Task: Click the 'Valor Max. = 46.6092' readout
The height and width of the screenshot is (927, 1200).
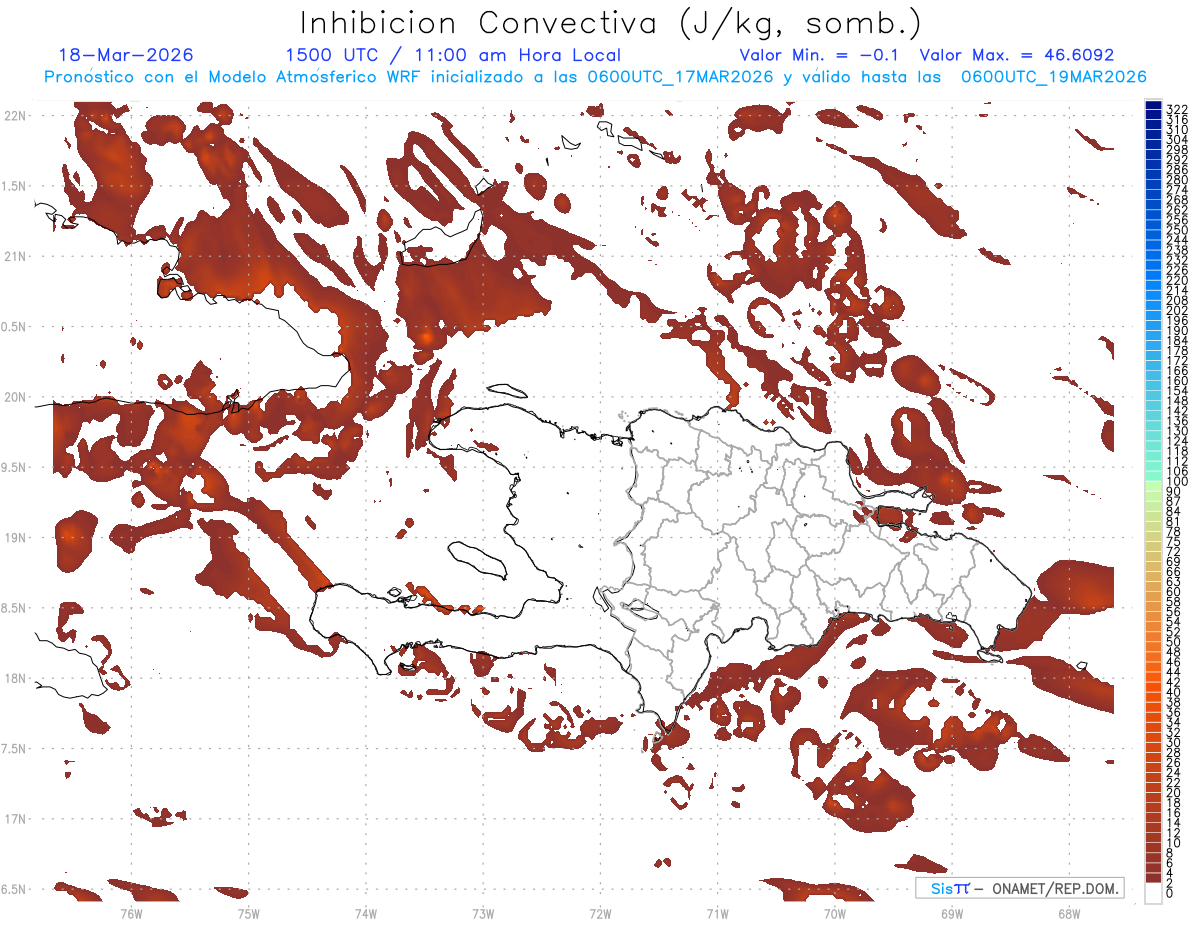Action: coord(1017,55)
